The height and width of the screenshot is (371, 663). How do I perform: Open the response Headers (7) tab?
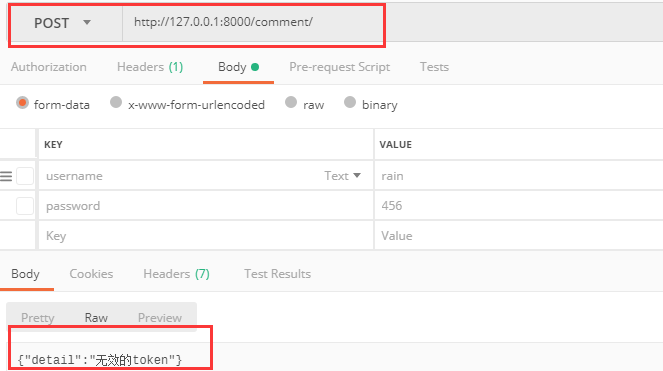click(x=176, y=274)
